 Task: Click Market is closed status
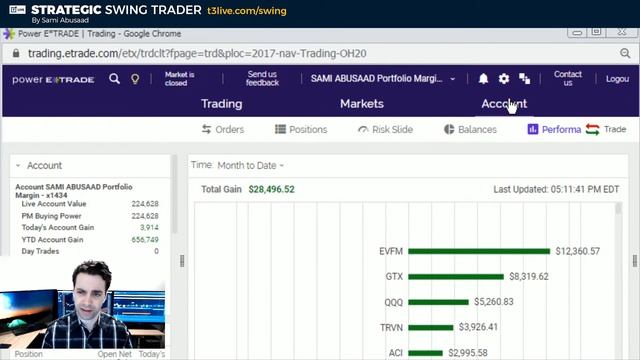point(179,79)
